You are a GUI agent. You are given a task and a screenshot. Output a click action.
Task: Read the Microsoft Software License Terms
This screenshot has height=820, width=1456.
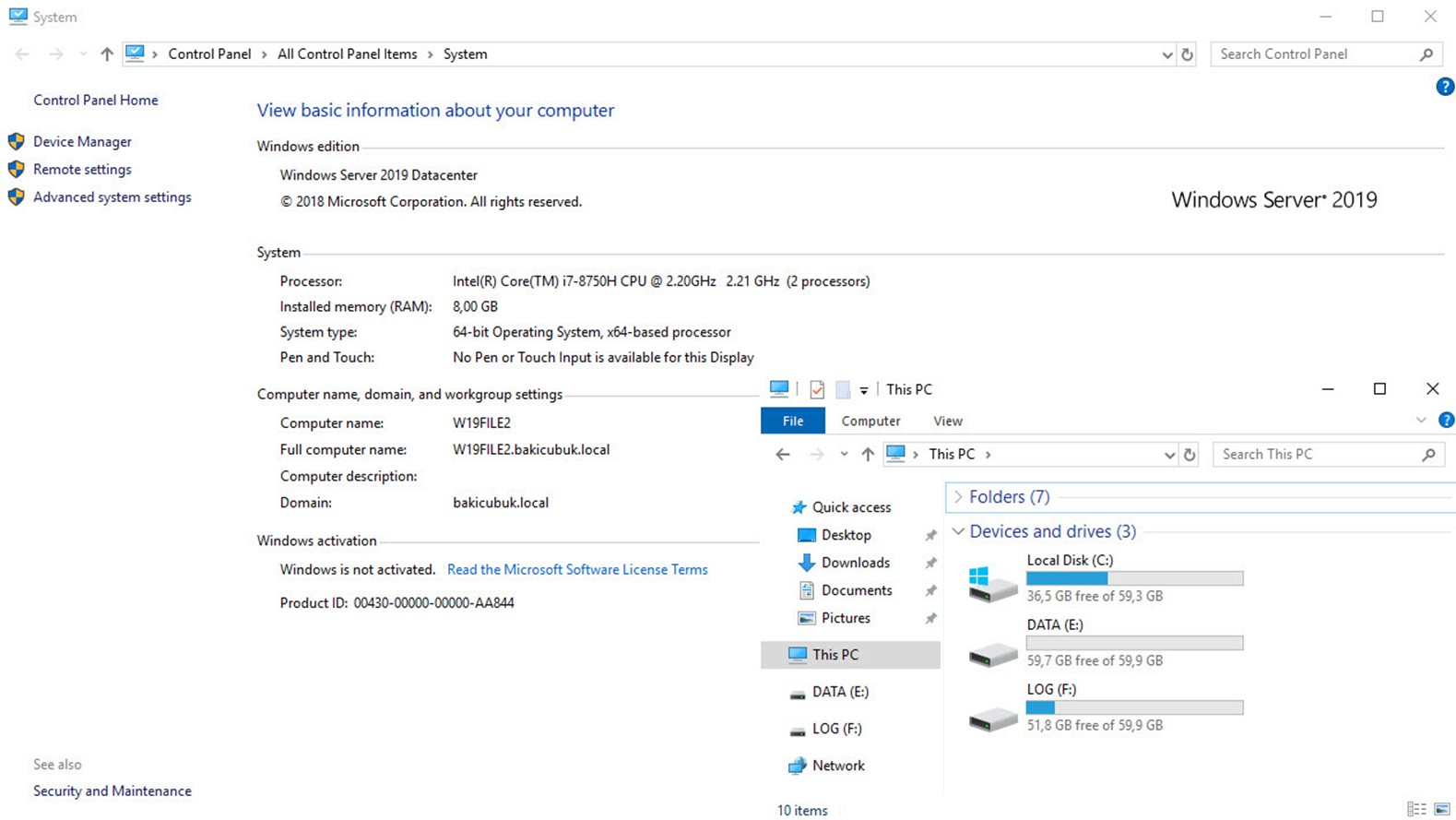pos(577,569)
